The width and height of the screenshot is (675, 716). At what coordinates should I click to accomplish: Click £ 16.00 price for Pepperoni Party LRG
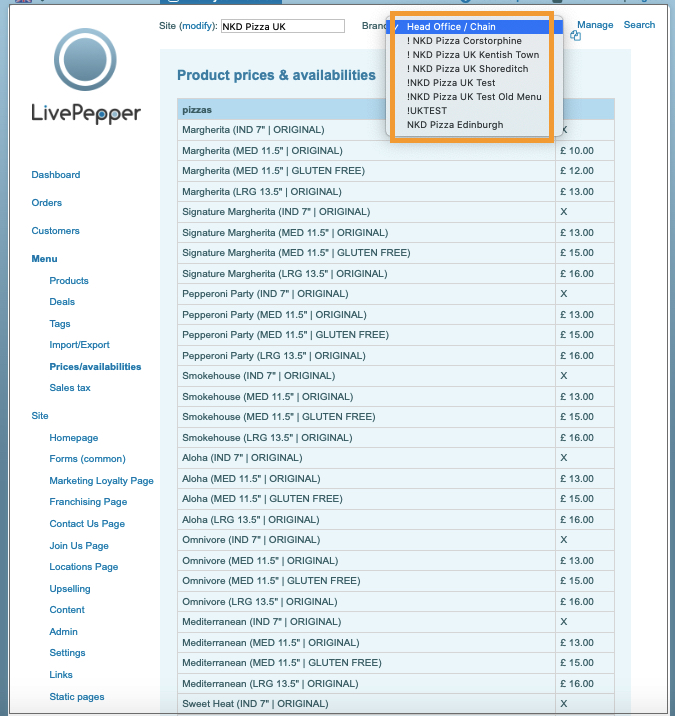[x=577, y=356]
